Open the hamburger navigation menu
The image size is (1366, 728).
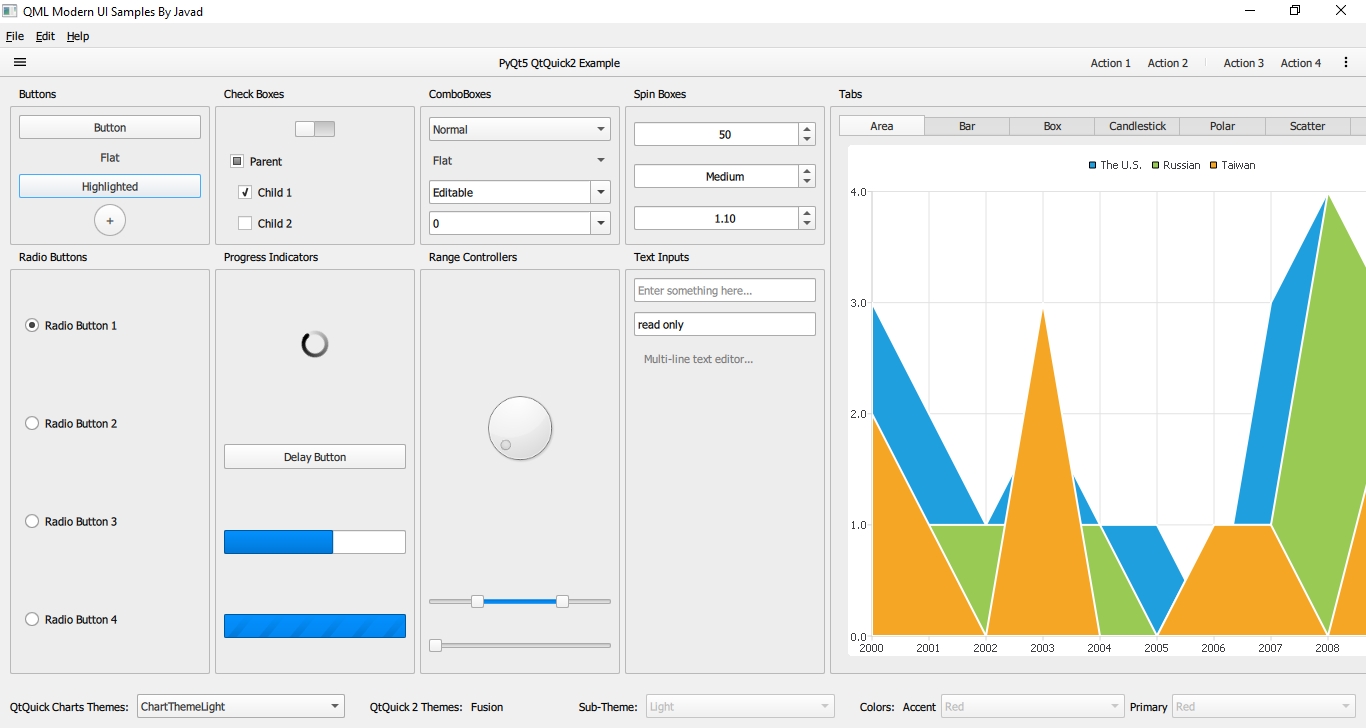(x=20, y=62)
